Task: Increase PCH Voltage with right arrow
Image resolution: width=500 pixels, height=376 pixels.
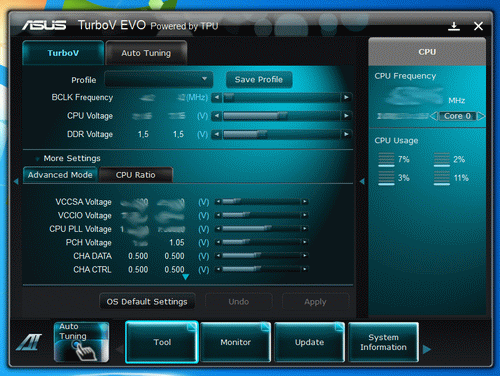Action: pos(304,242)
